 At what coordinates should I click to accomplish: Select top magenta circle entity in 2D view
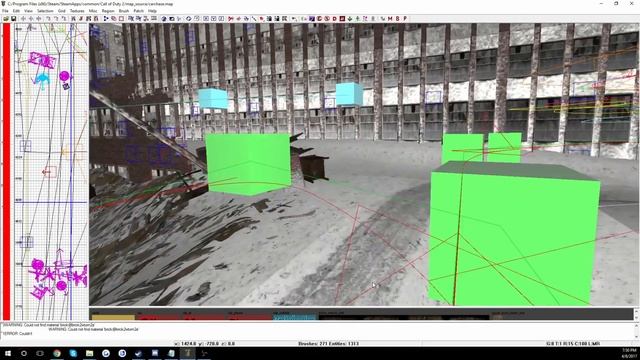click(64, 76)
